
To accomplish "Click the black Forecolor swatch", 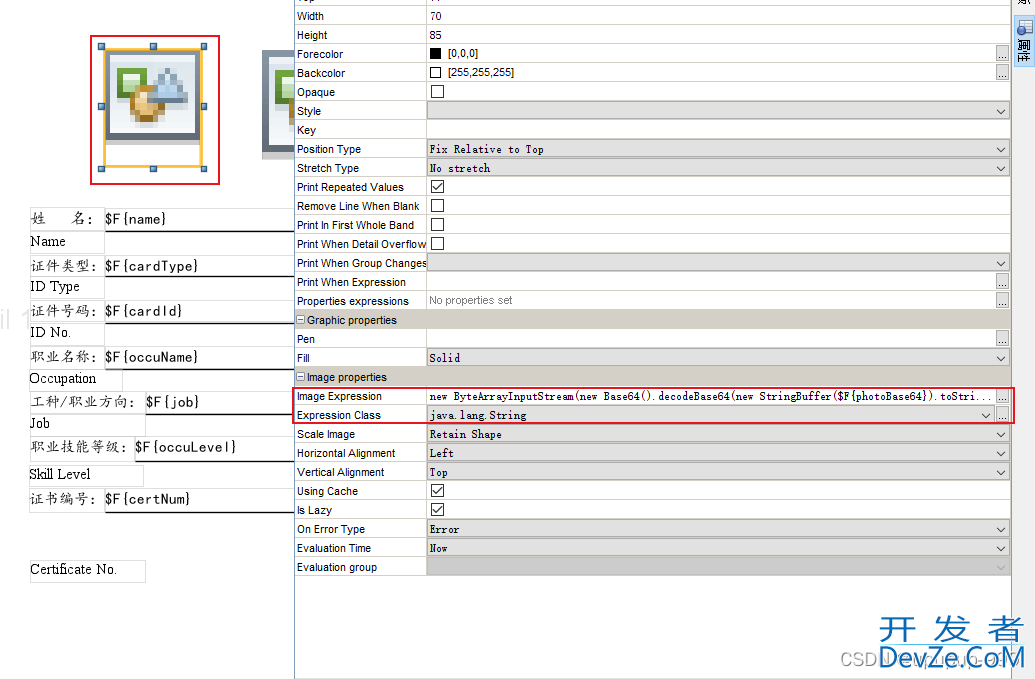I will 436,53.
